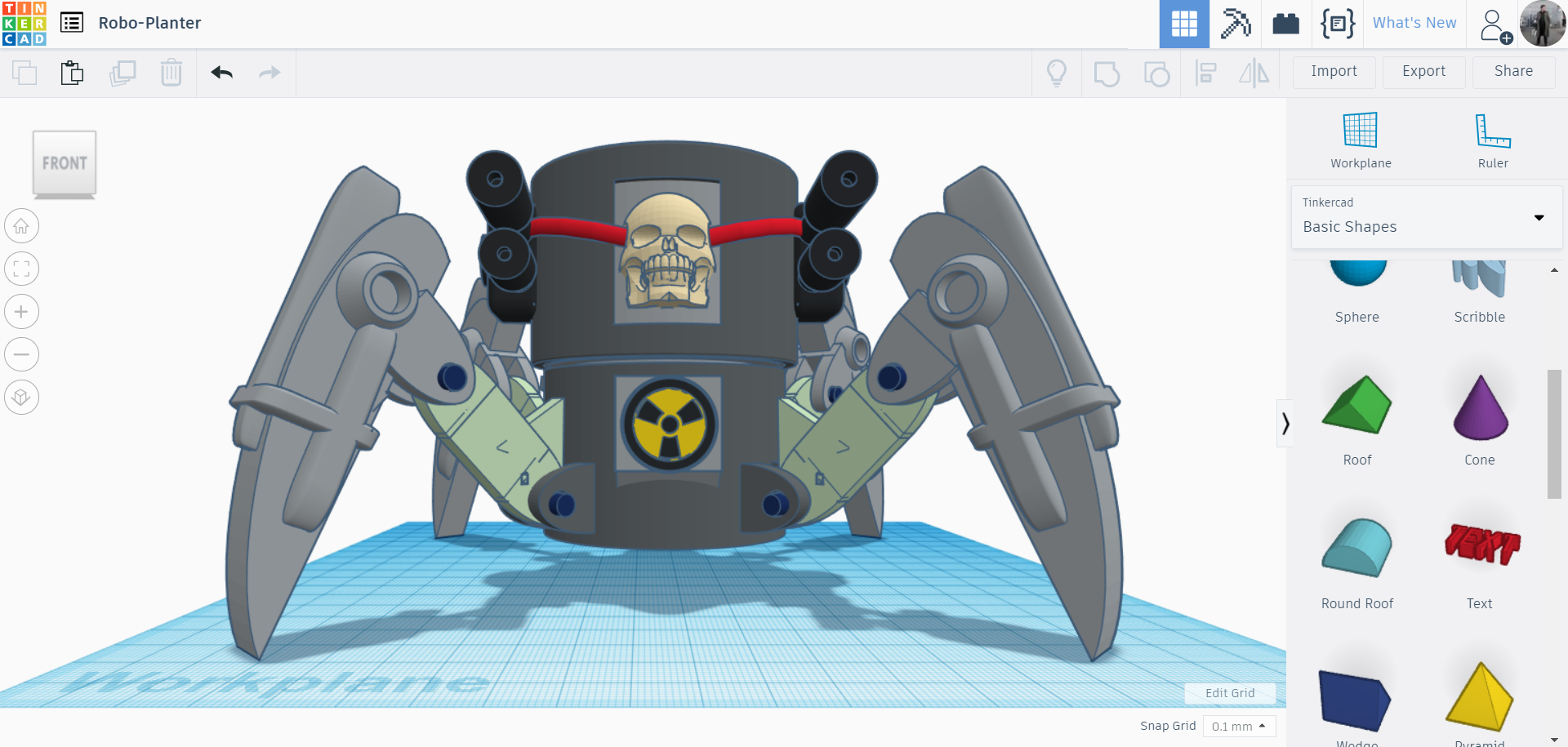Click the shapes panel scrollbar thumb
The height and width of the screenshot is (747, 1568).
(1554, 434)
